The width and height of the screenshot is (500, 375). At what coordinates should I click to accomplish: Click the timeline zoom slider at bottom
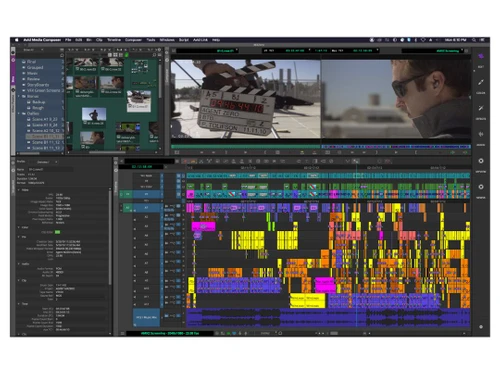(334, 333)
